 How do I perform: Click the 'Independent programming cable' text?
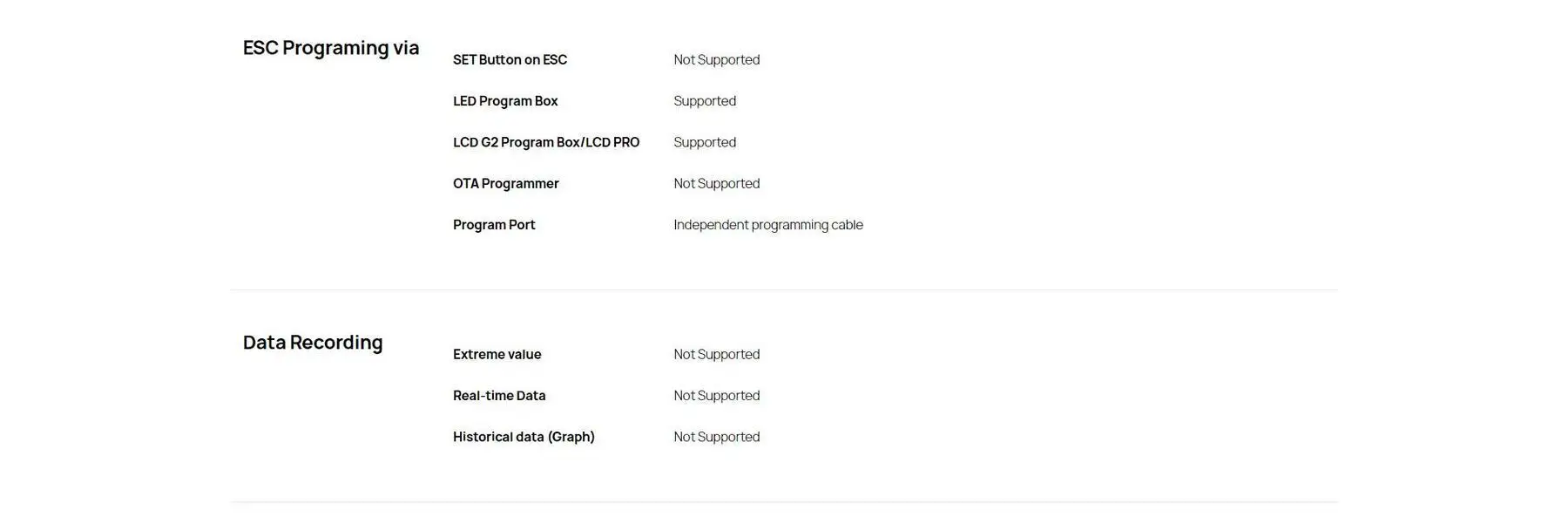click(x=767, y=225)
